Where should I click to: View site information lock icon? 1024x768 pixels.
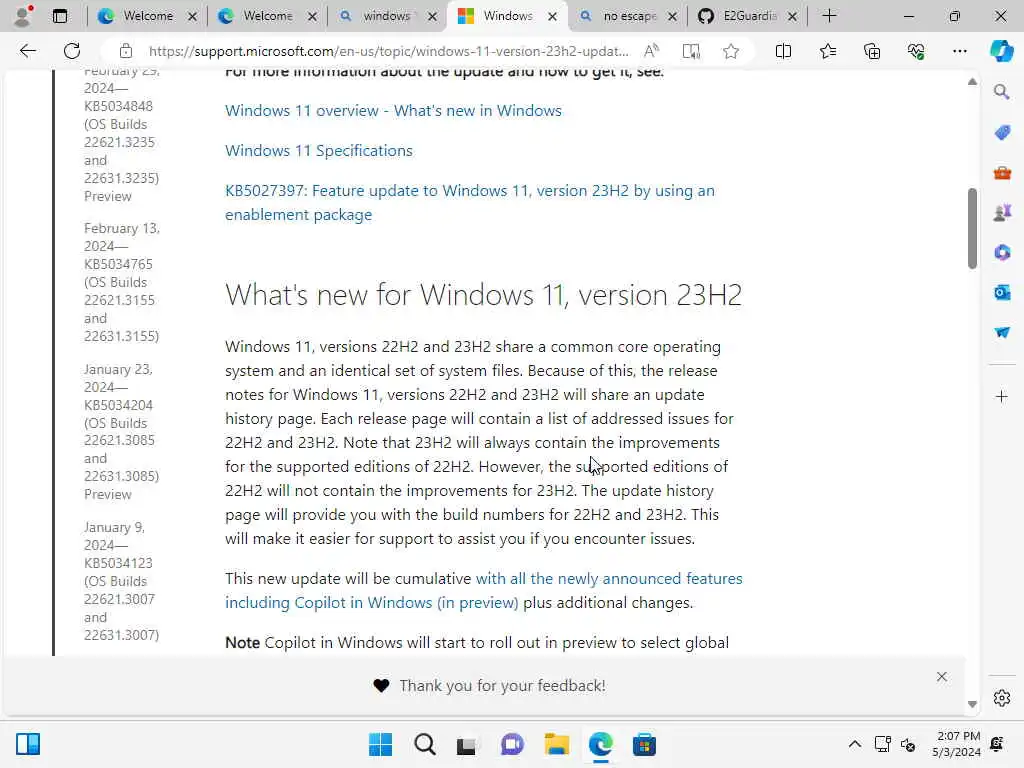click(x=126, y=51)
